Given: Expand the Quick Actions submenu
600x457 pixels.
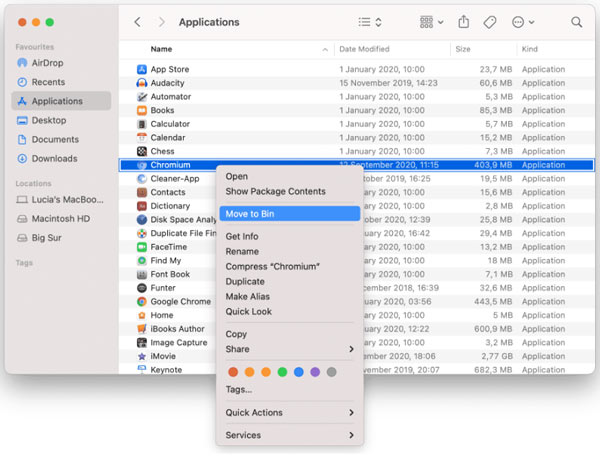Looking at the screenshot, I should [x=290, y=413].
